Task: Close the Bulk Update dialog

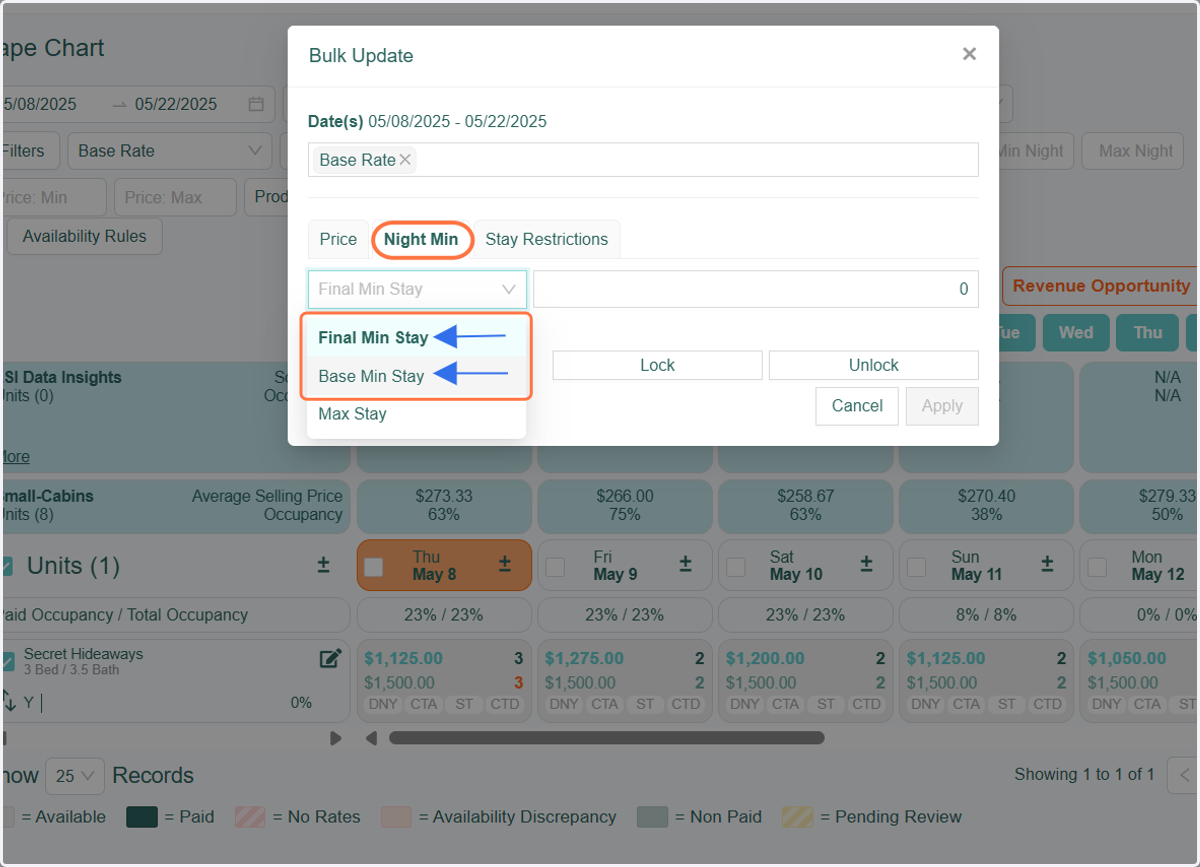Action: pos(969,54)
